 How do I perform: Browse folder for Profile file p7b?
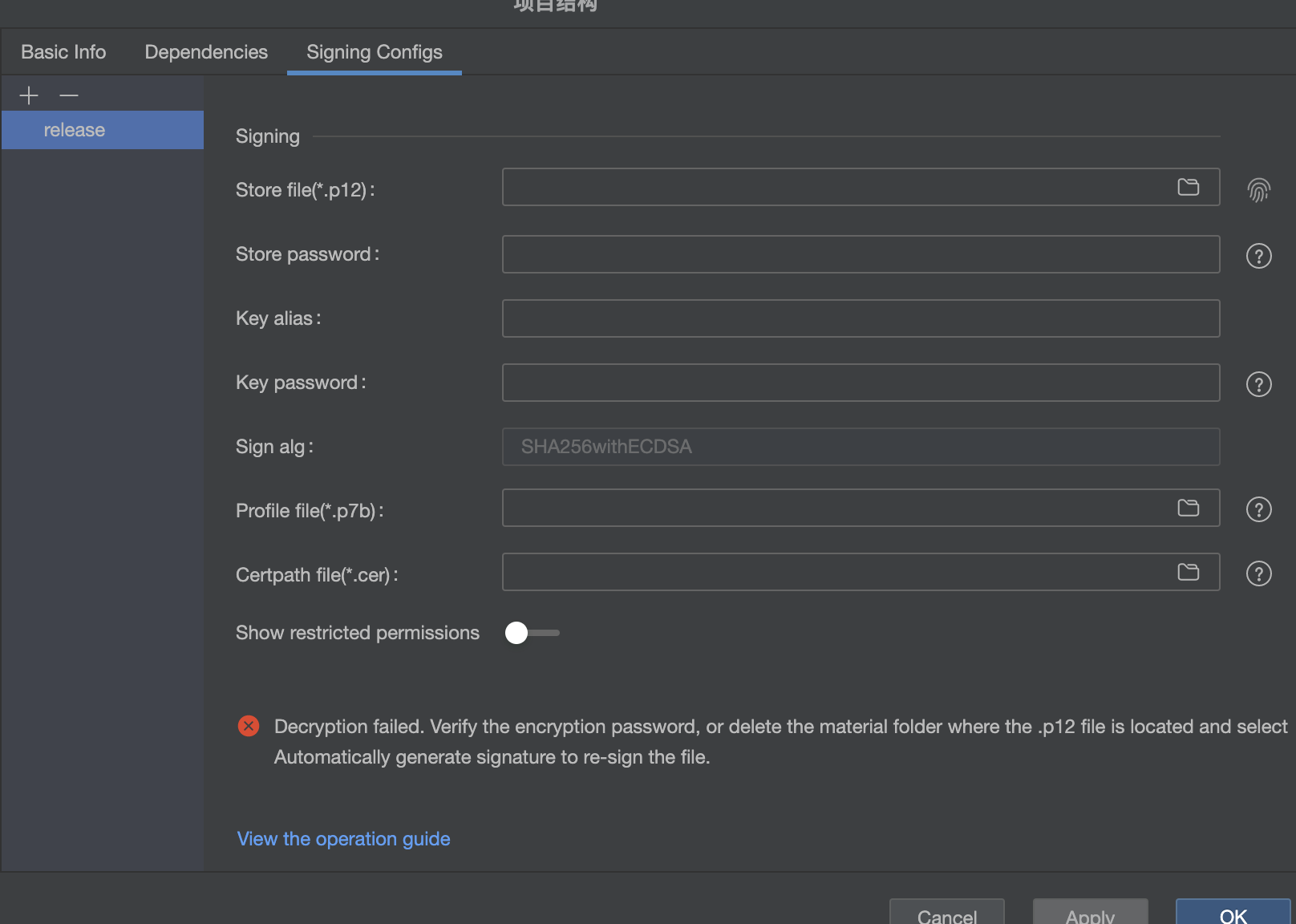[x=1188, y=508]
